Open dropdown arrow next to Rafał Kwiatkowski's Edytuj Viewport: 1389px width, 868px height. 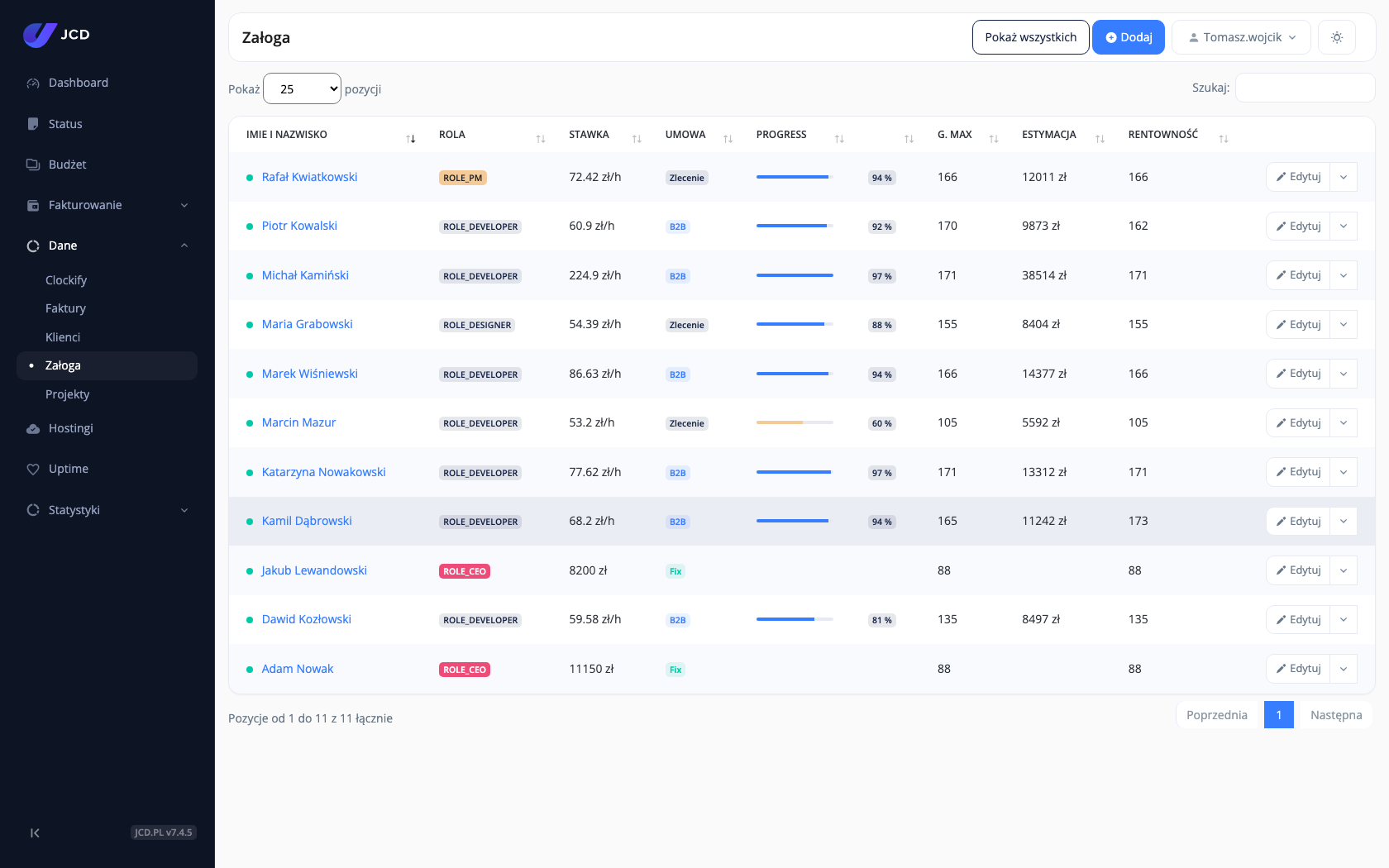point(1344,177)
